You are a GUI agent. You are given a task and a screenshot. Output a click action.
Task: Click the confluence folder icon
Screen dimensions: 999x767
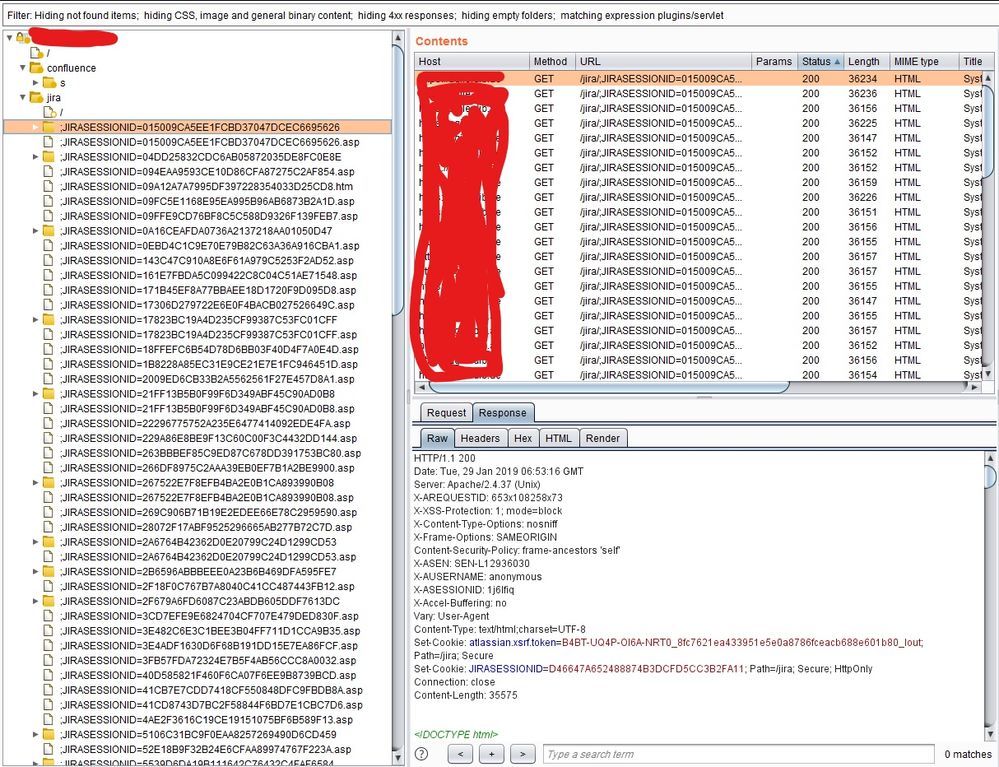(x=36, y=68)
